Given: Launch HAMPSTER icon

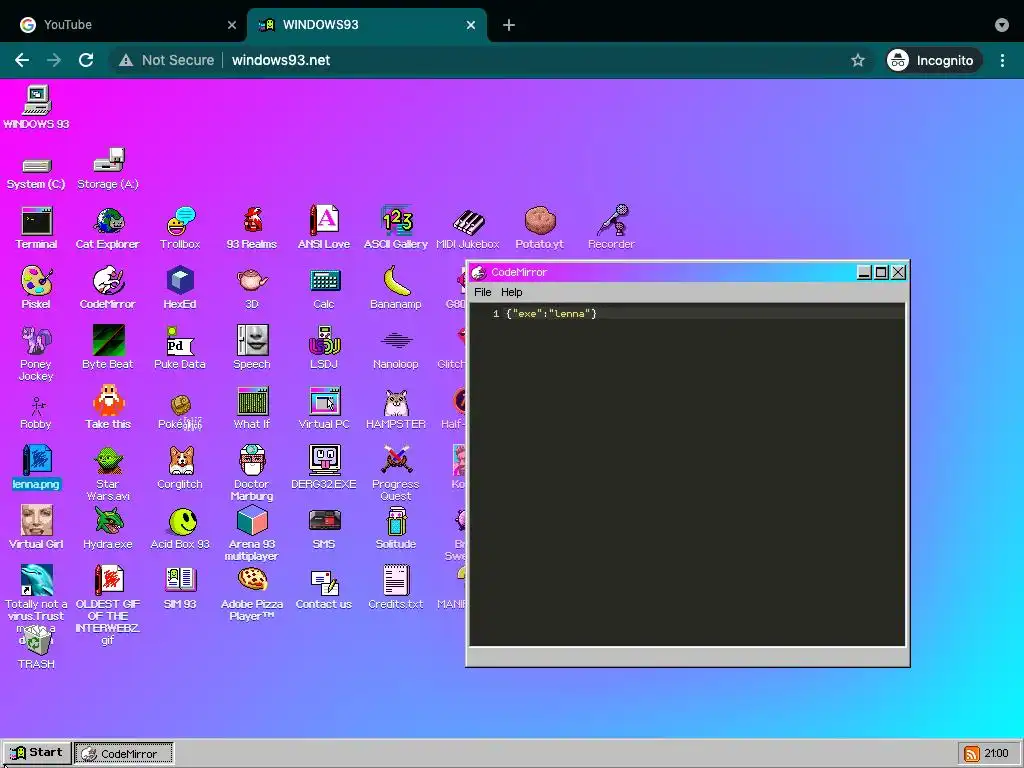Looking at the screenshot, I should (396, 408).
